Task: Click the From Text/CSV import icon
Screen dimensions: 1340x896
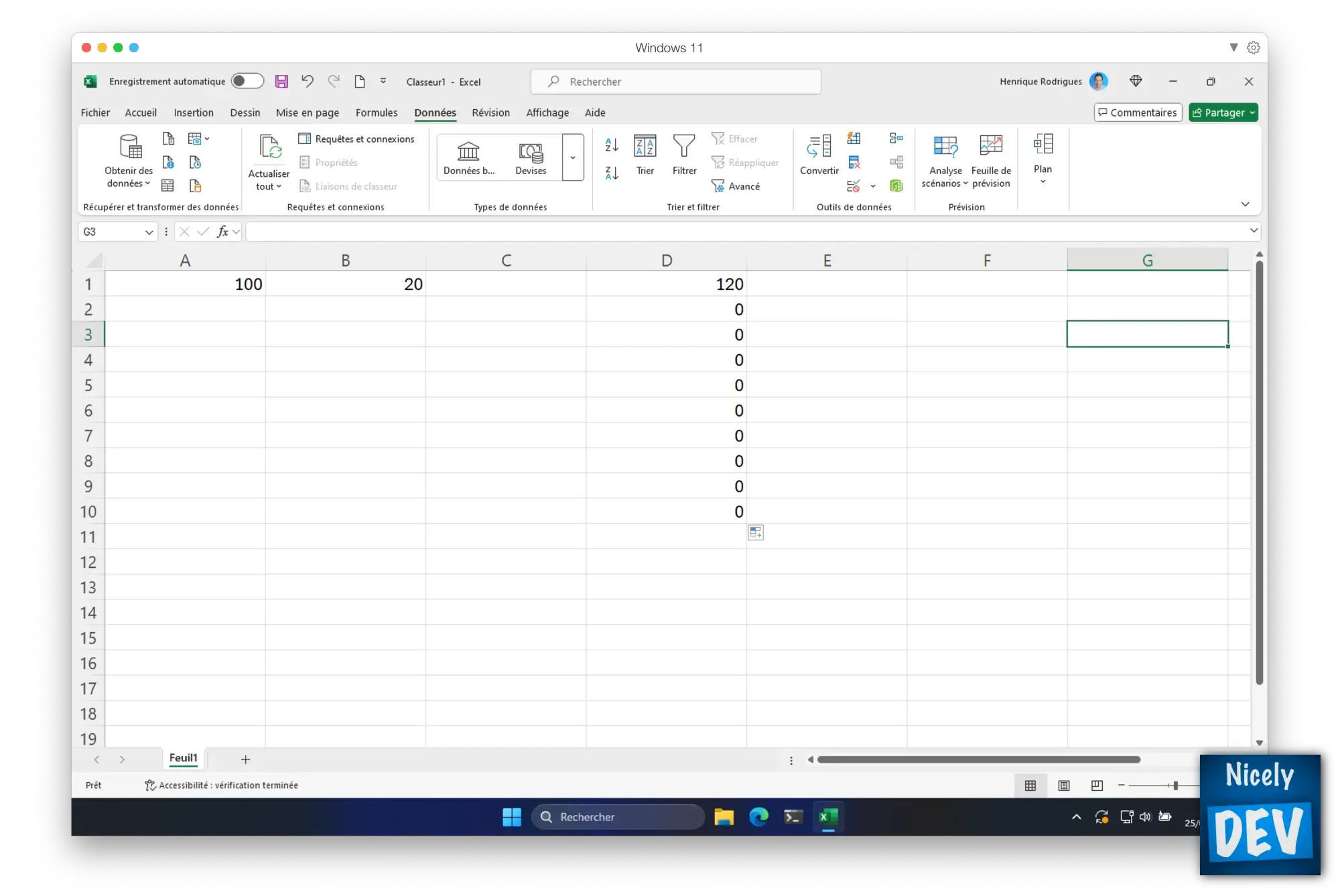Action: (x=168, y=139)
